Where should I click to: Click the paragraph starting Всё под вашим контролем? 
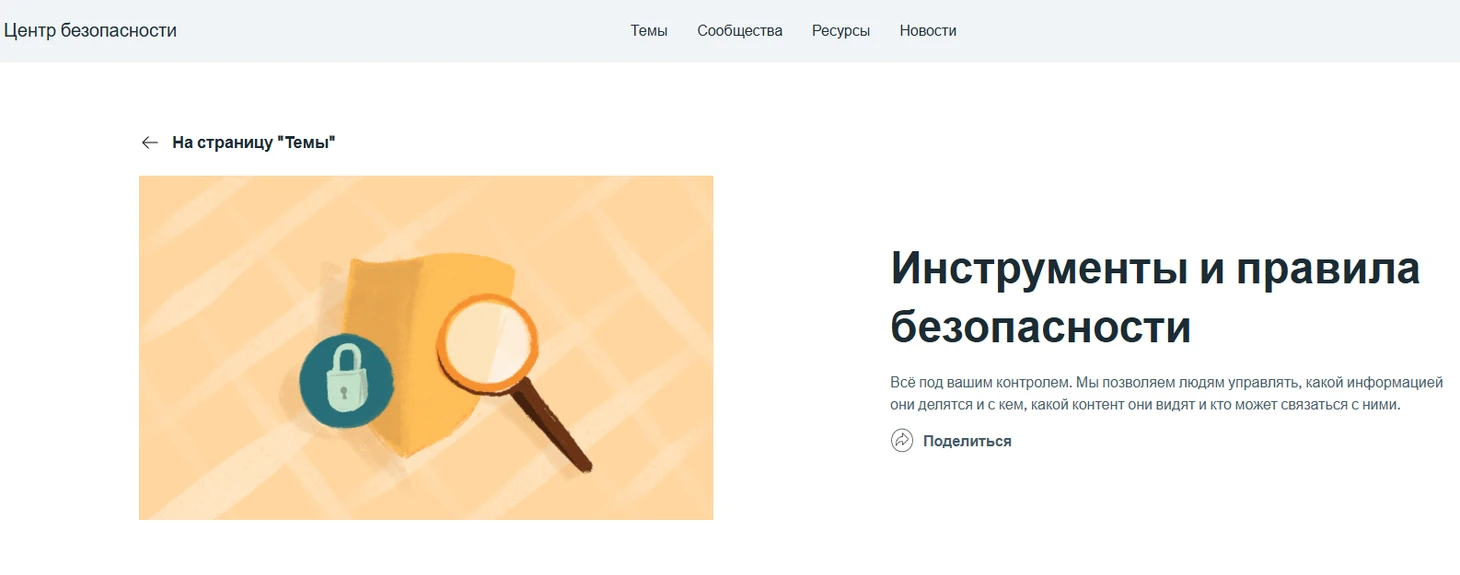1166,394
